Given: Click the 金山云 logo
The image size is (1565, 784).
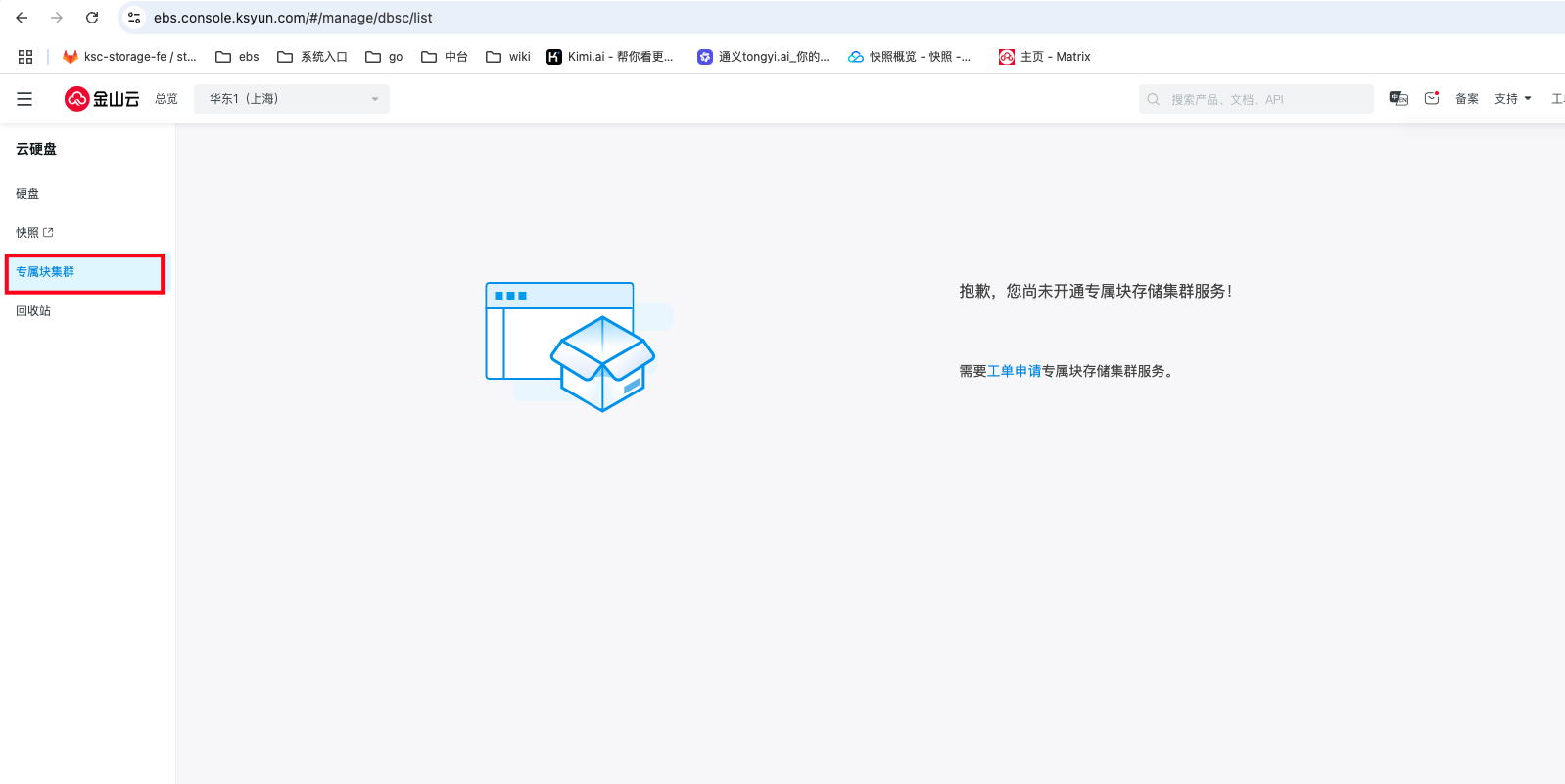Looking at the screenshot, I should click(x=102, y=99).
